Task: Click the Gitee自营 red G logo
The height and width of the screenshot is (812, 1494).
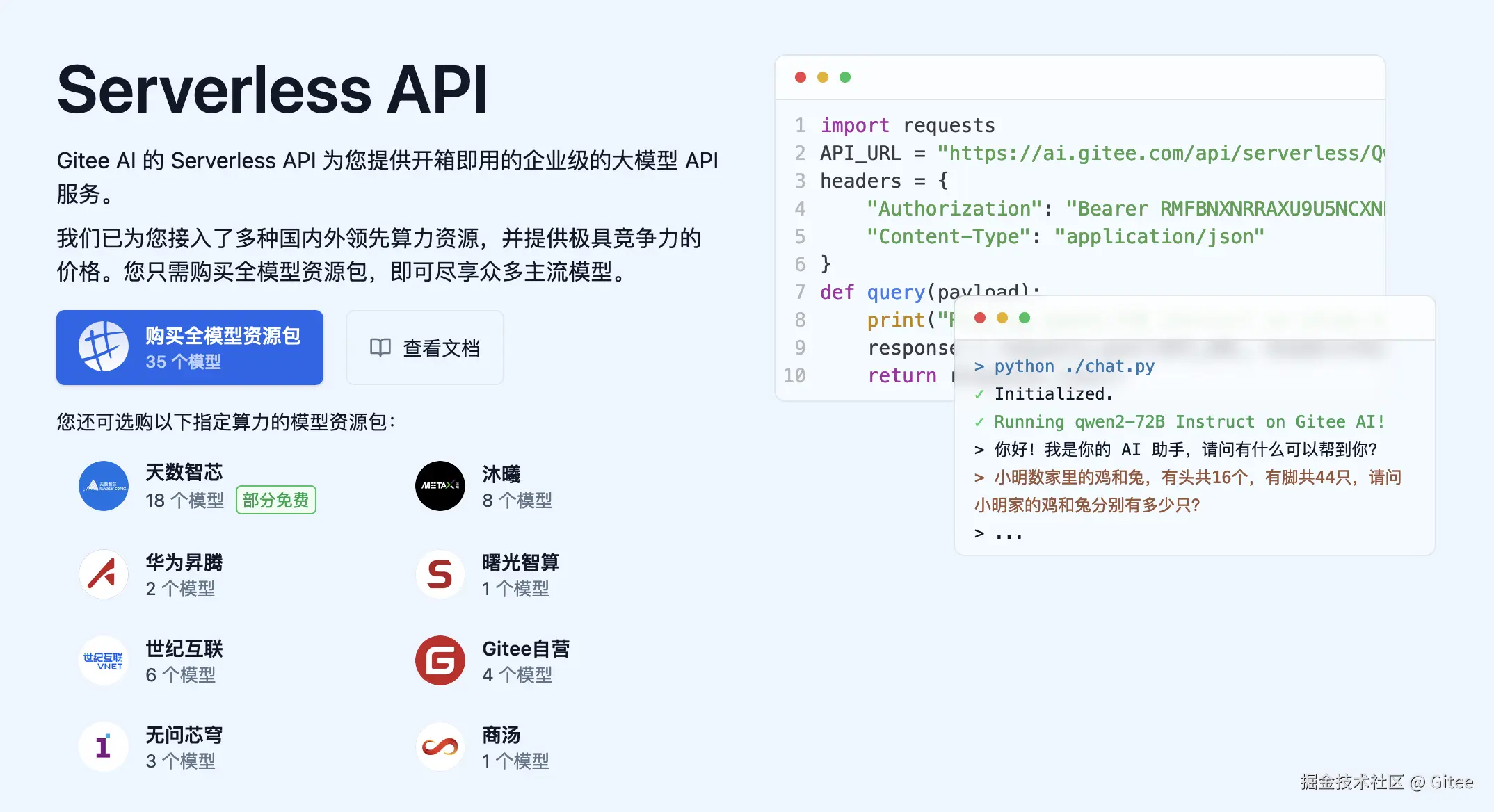Action: pyautogui.click(x=440, y=660)
